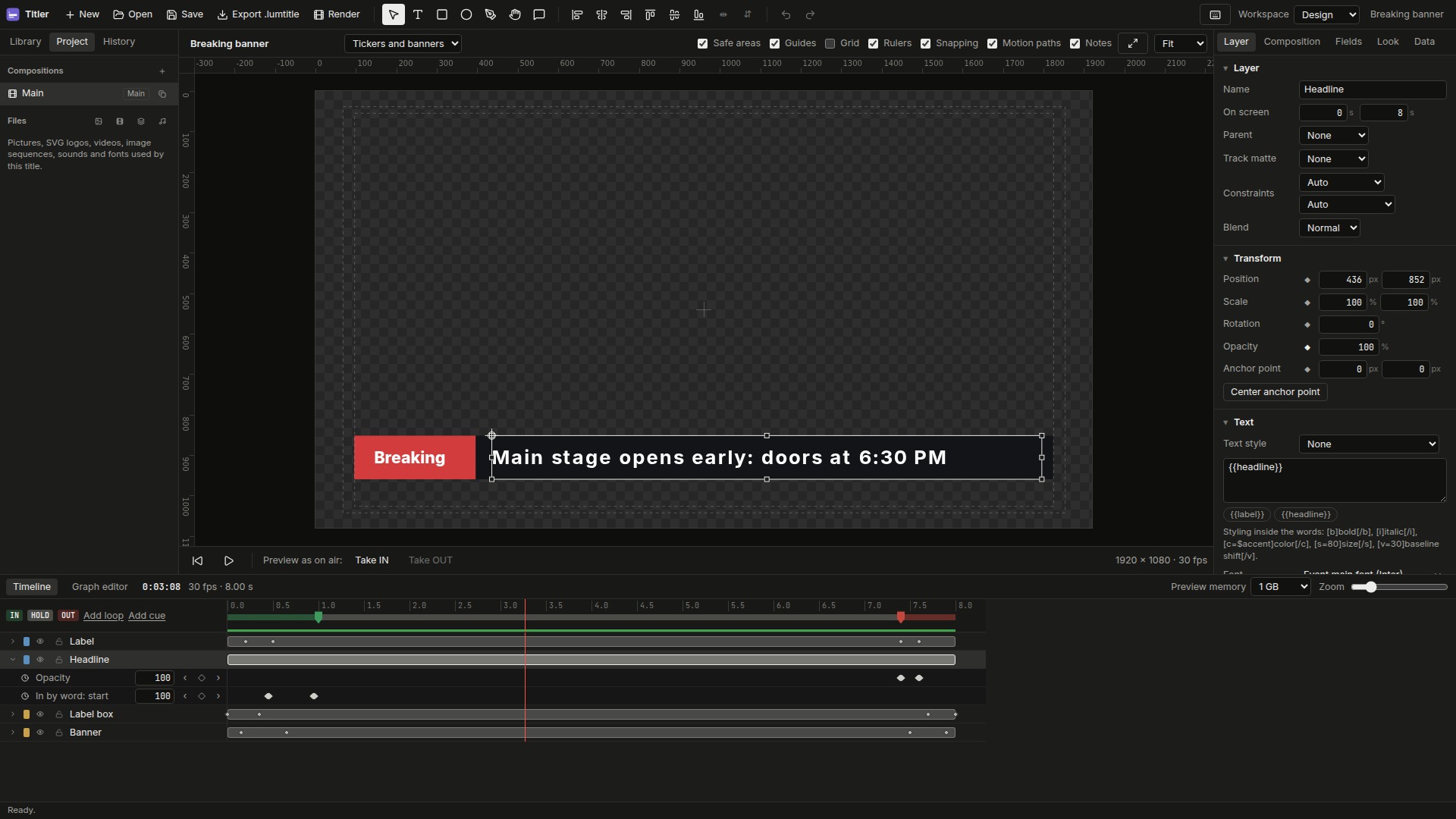Select the Note comment tool
This screenshot has width=1456, height=819.
539,14
